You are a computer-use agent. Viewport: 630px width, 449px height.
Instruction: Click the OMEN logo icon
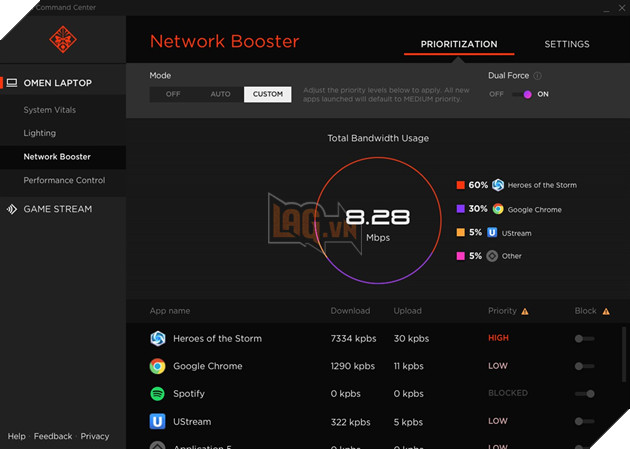[62, 39]
